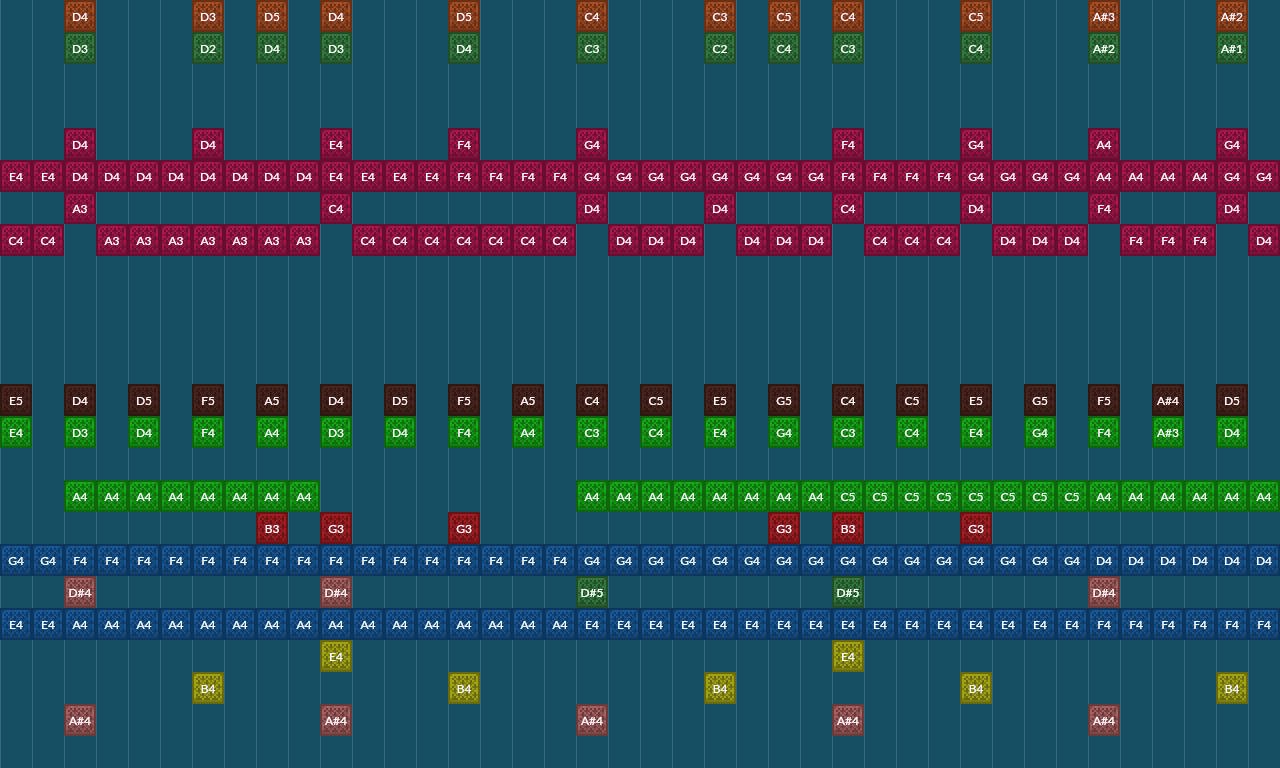Click the leftmost G5 note in the dark melody row
The image size is (1280, 768).
783,400
